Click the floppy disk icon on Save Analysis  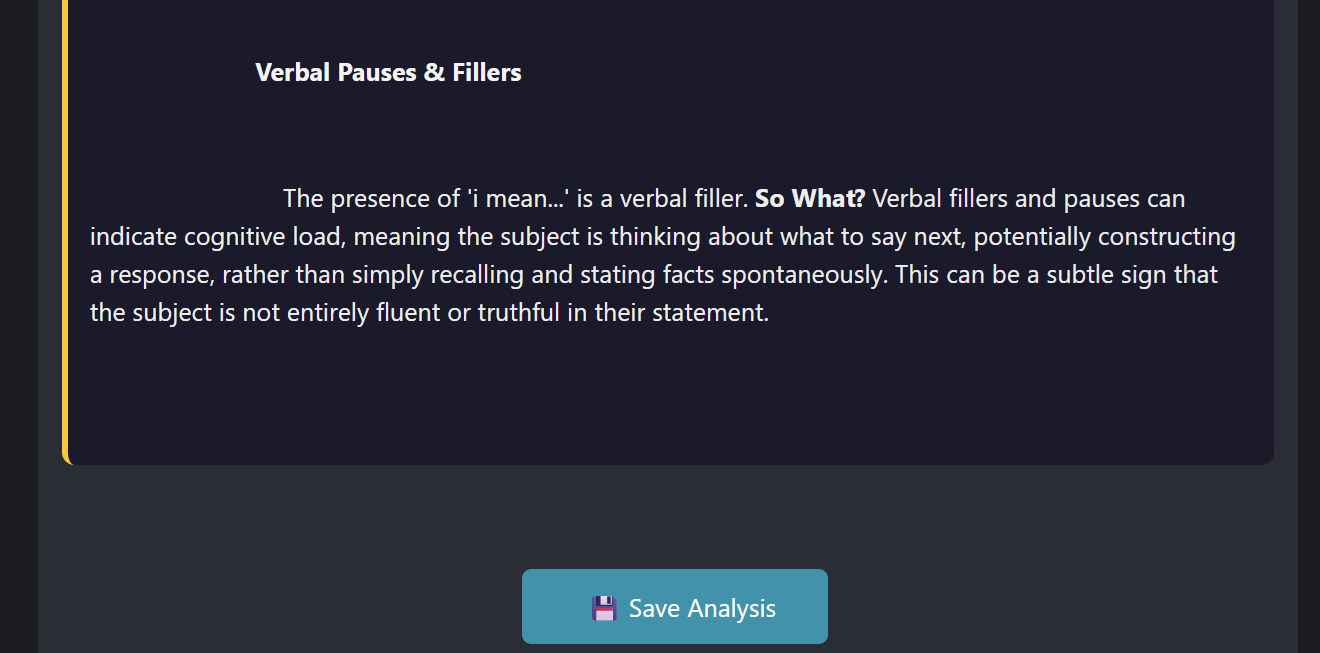(604, 608)
